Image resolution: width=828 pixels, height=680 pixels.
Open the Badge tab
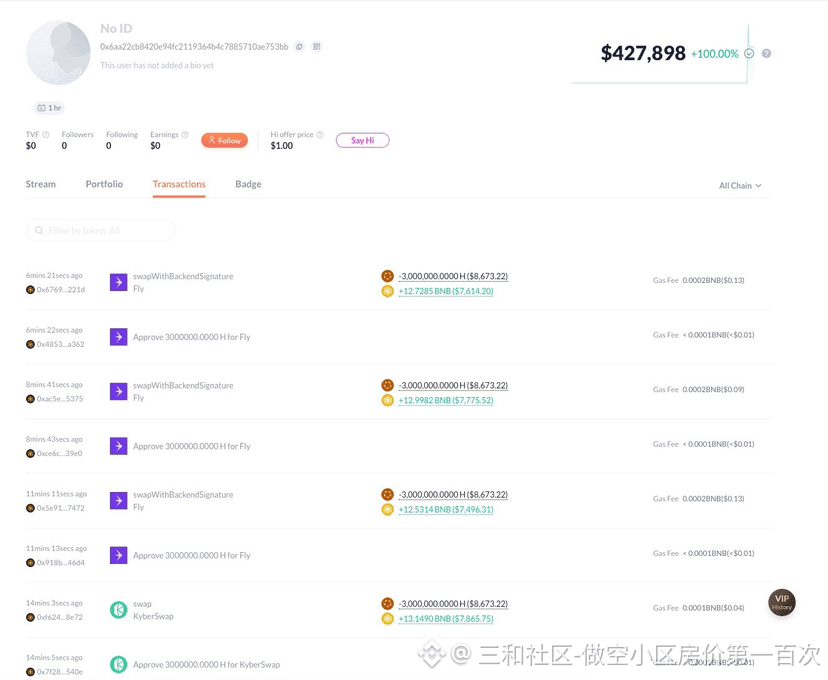point(248,184)
